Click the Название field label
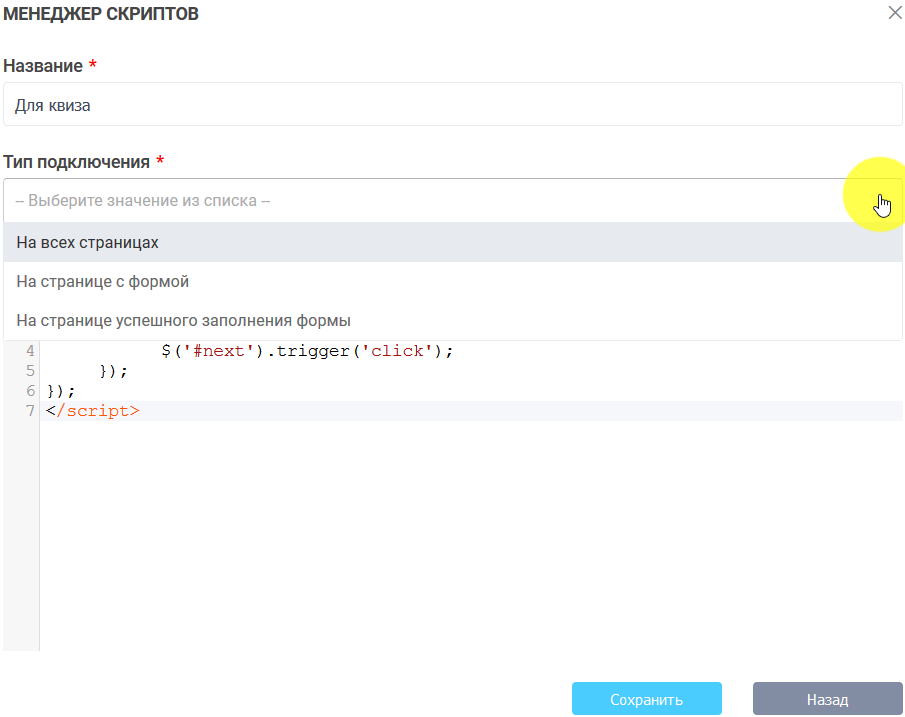905x717 pixels. click(43, 66)
